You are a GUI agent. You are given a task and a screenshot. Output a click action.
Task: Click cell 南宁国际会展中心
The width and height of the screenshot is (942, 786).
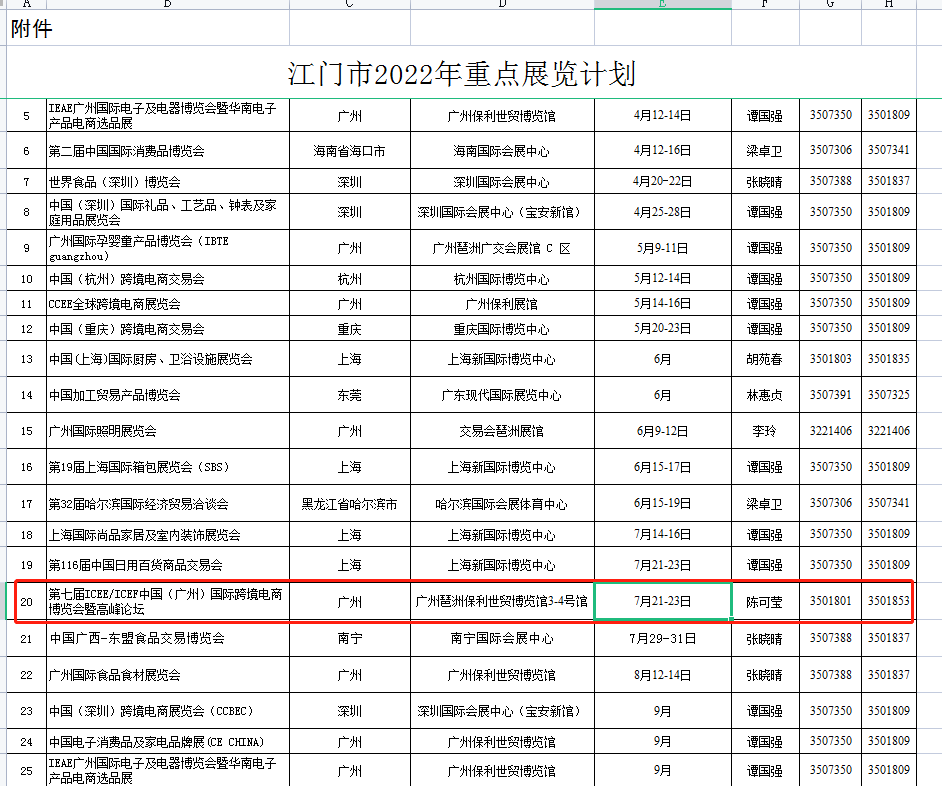coord(502,638)
